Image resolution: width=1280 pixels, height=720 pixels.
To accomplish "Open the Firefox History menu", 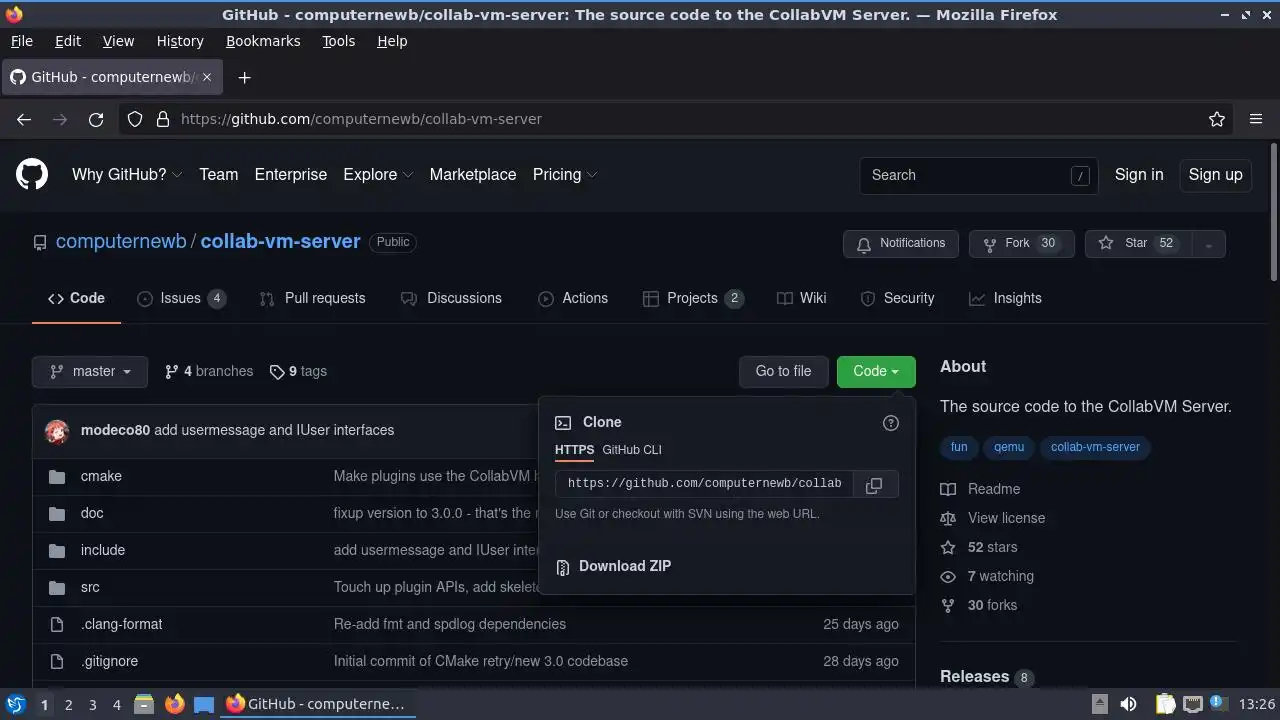I will pyautogui.click(x=180, y=41).
